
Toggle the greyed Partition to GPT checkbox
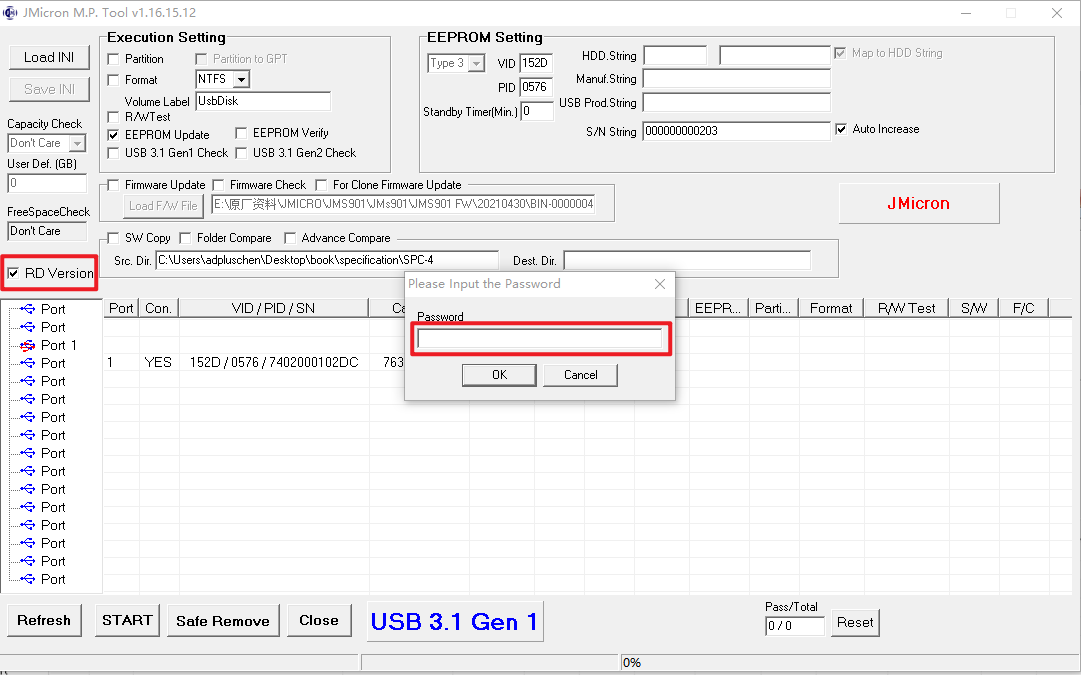(201, 59)
